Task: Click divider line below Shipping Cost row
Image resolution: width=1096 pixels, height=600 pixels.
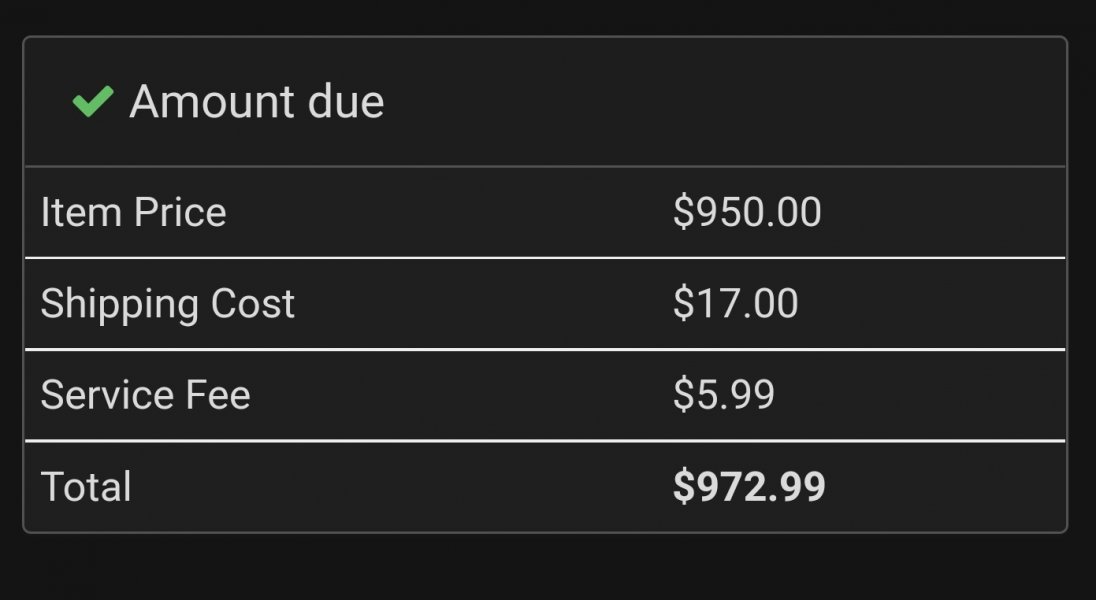Action: coord(545,349)
